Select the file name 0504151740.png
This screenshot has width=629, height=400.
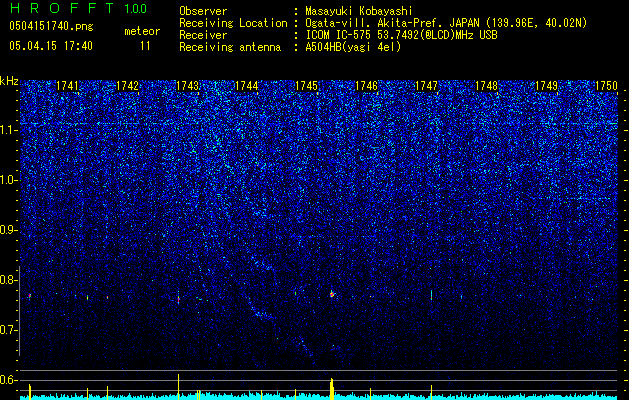51,26
